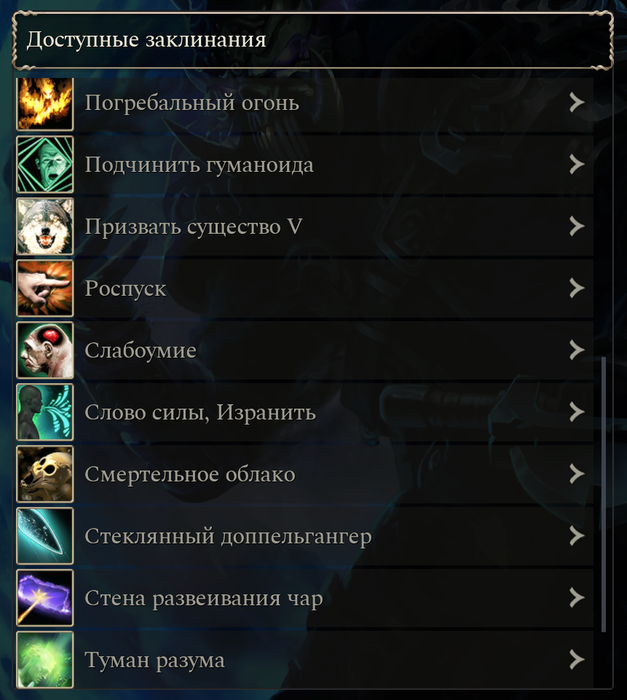Expand the Подчинить гуманоида chevron arrow
Viewport: 627px width, 700px height.
tap(577, 164)
